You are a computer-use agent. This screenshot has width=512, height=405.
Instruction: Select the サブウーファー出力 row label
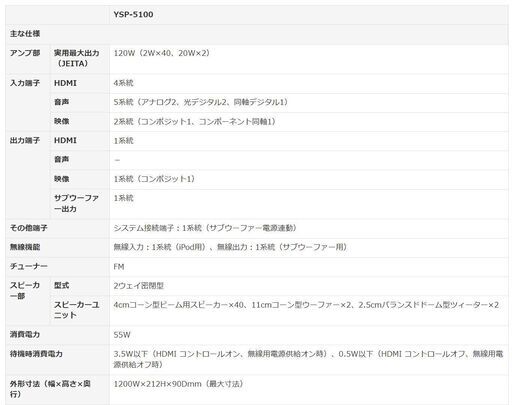click(77, 203)
